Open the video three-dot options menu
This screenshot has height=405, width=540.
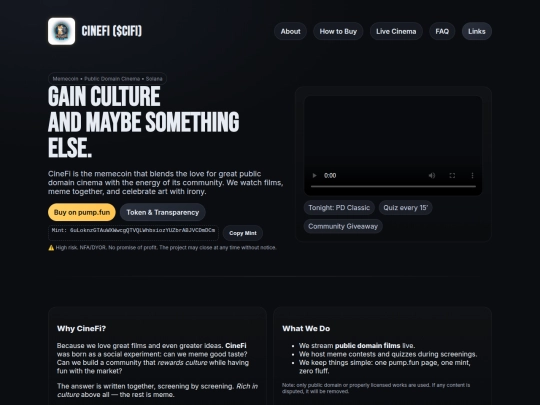pos(472,176)
